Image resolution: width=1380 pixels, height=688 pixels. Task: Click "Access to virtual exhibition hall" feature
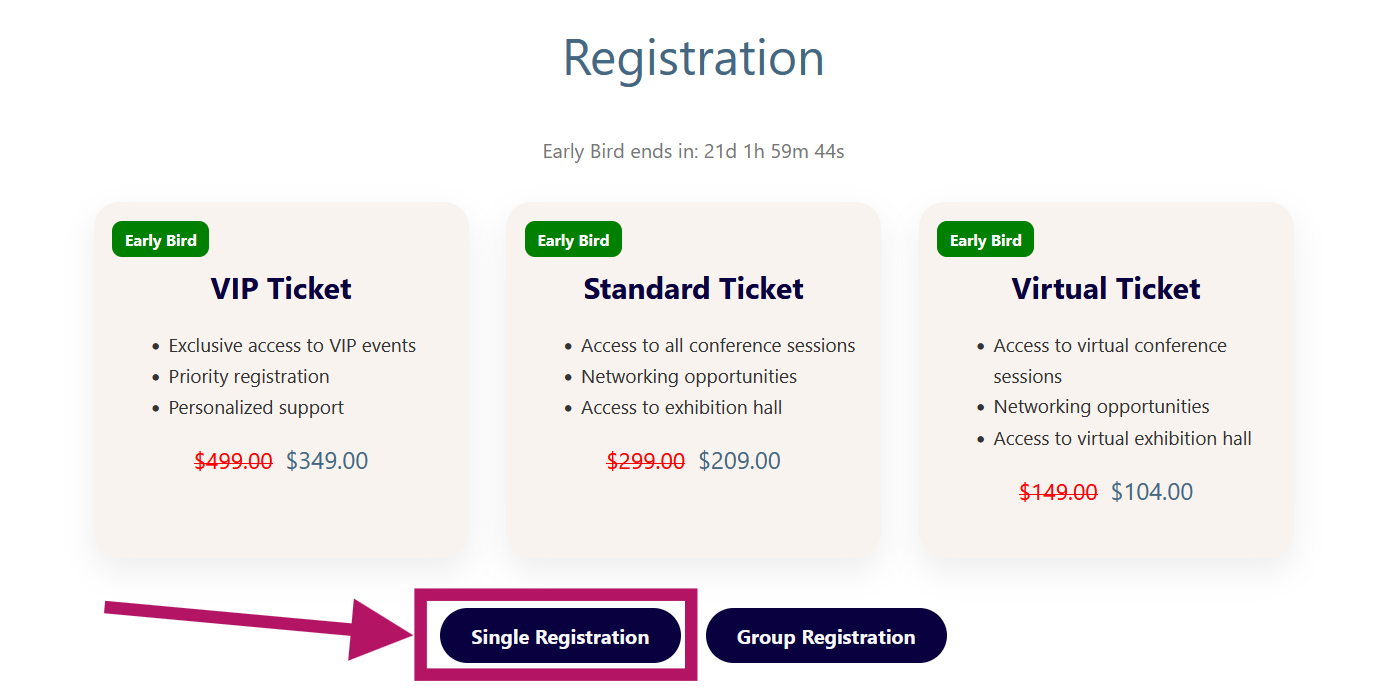point(1122,439)
